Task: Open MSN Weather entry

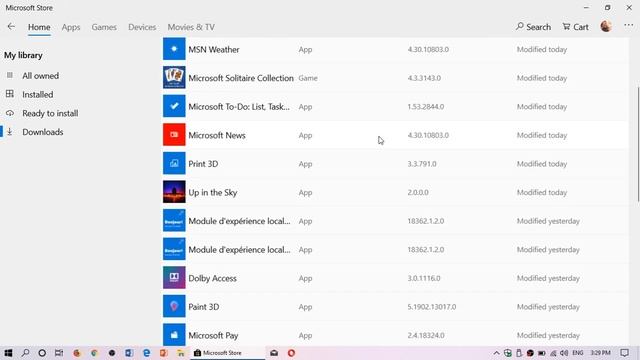Action: click(396, 49)
